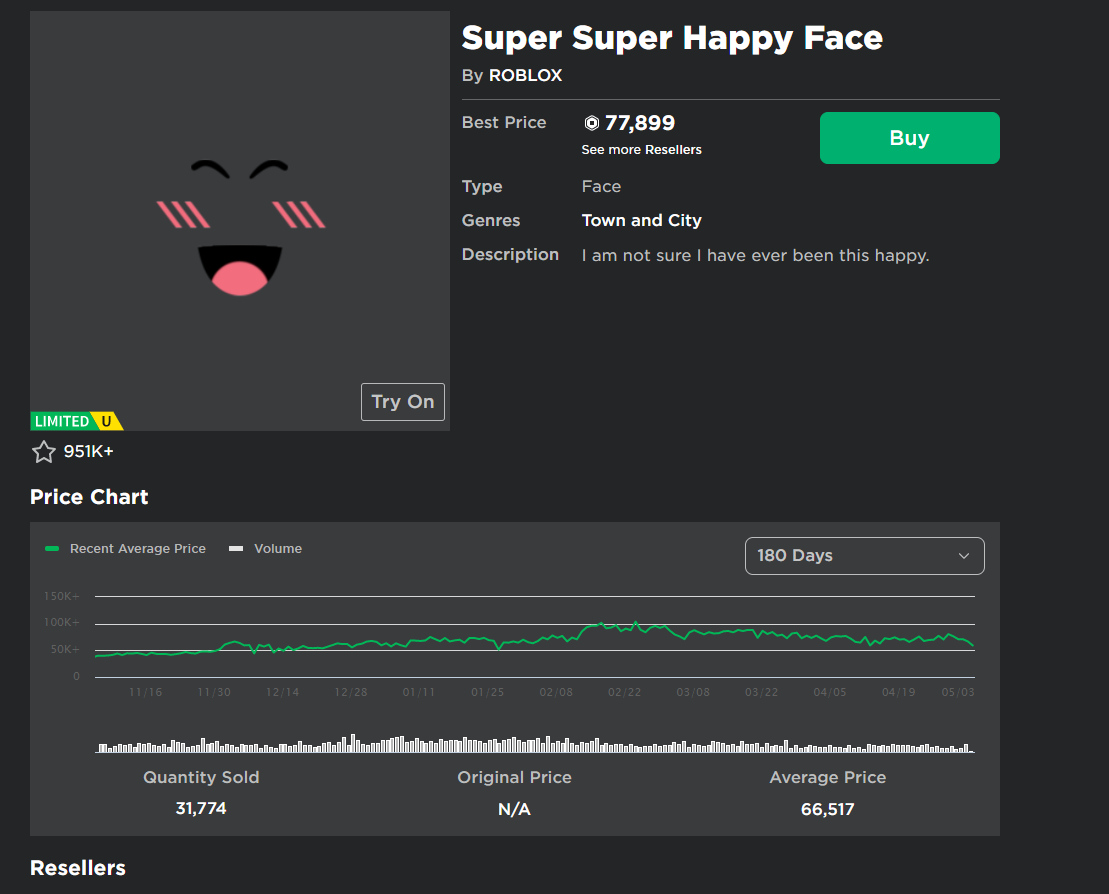Open the See more Resellers link
Screen dimensions: 1109x894
pyautogui.click(x=641, y=150)
